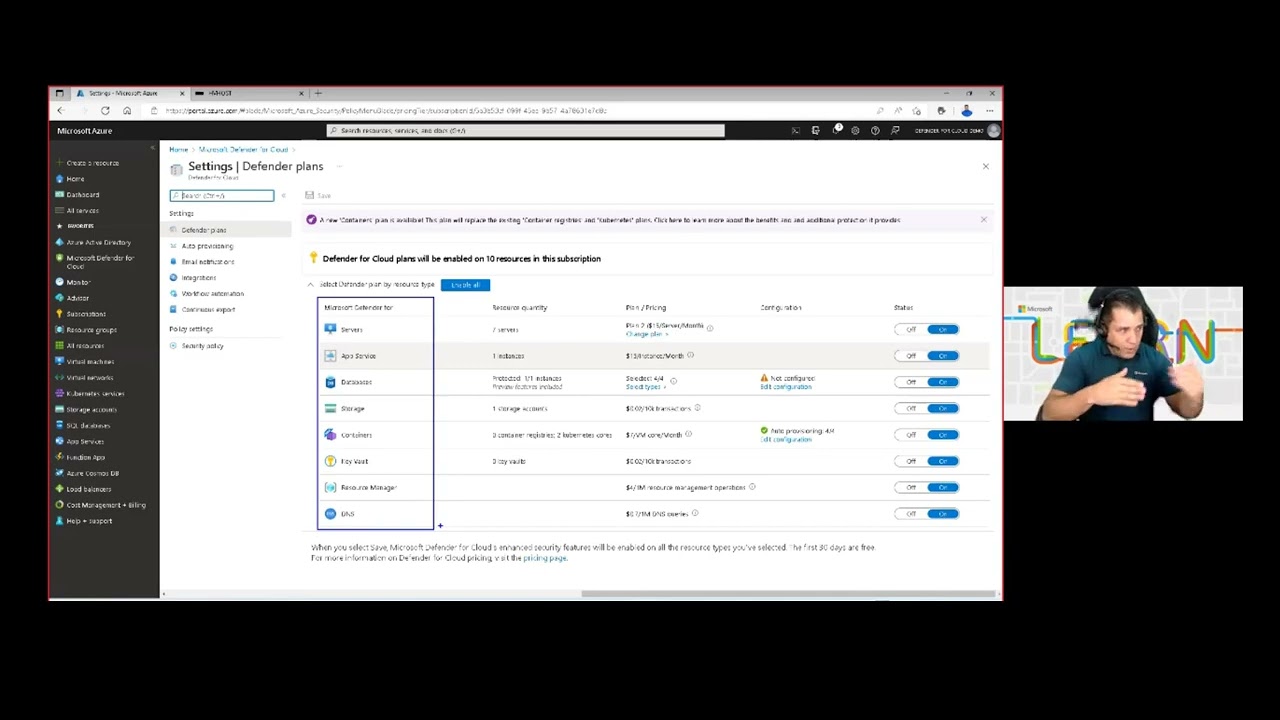
Task: Reload the browser page
Action: pos(105,111)
